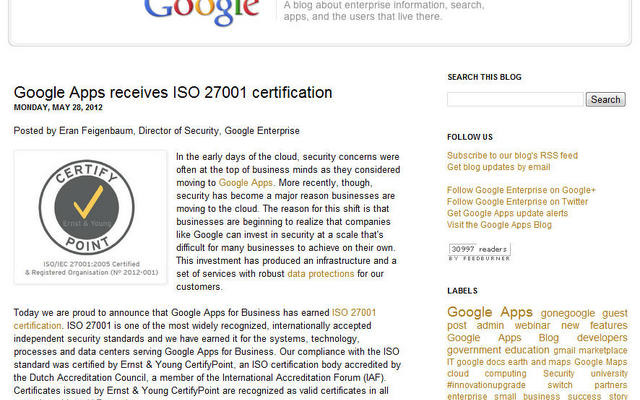Select the 'IT' label

pos(451,362)
